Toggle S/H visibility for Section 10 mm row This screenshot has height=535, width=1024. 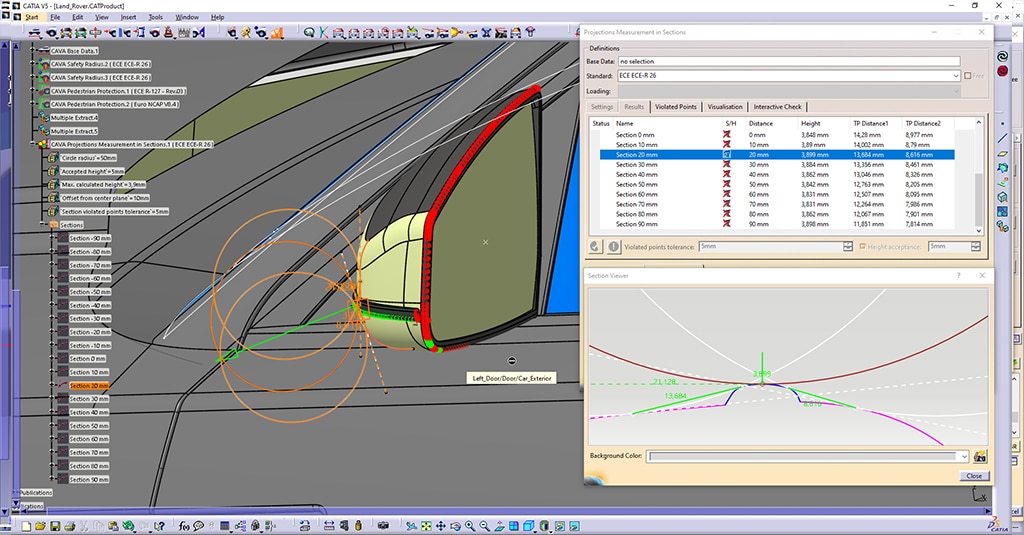726,144
